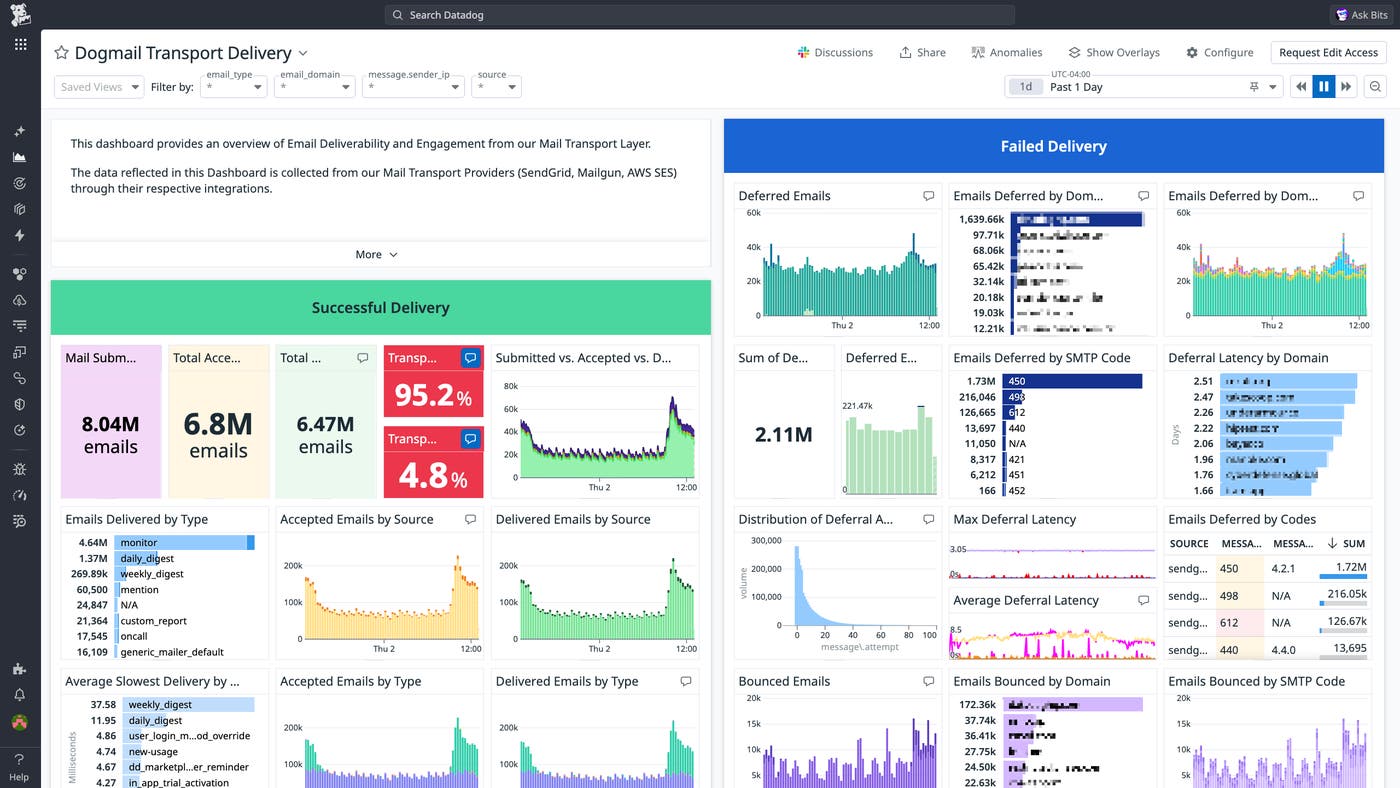1400x788 pixels.
Task: Pause live dashboard updates with the pause button
Action: click(x=1323, y=86)
